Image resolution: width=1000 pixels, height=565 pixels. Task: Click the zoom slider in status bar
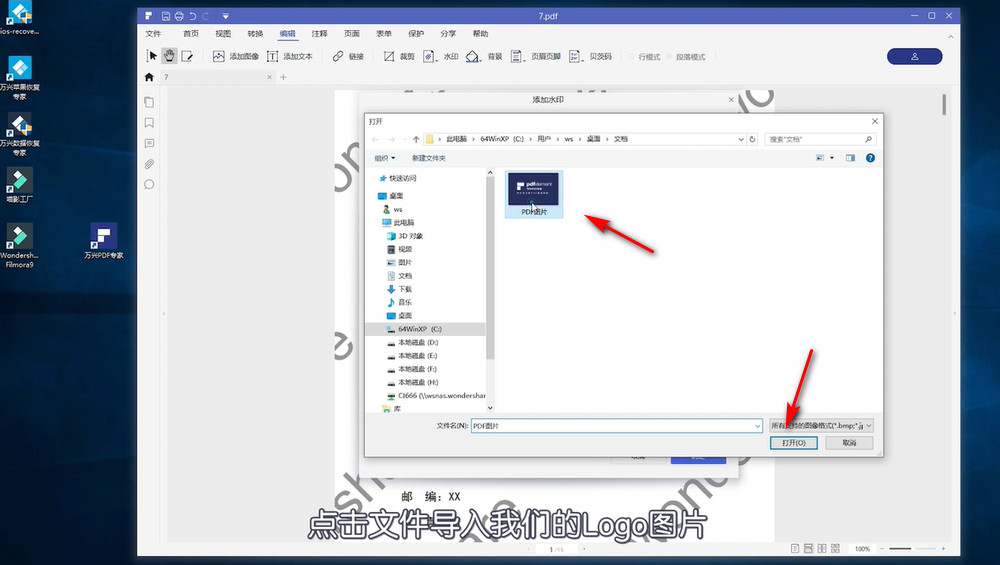911,548
